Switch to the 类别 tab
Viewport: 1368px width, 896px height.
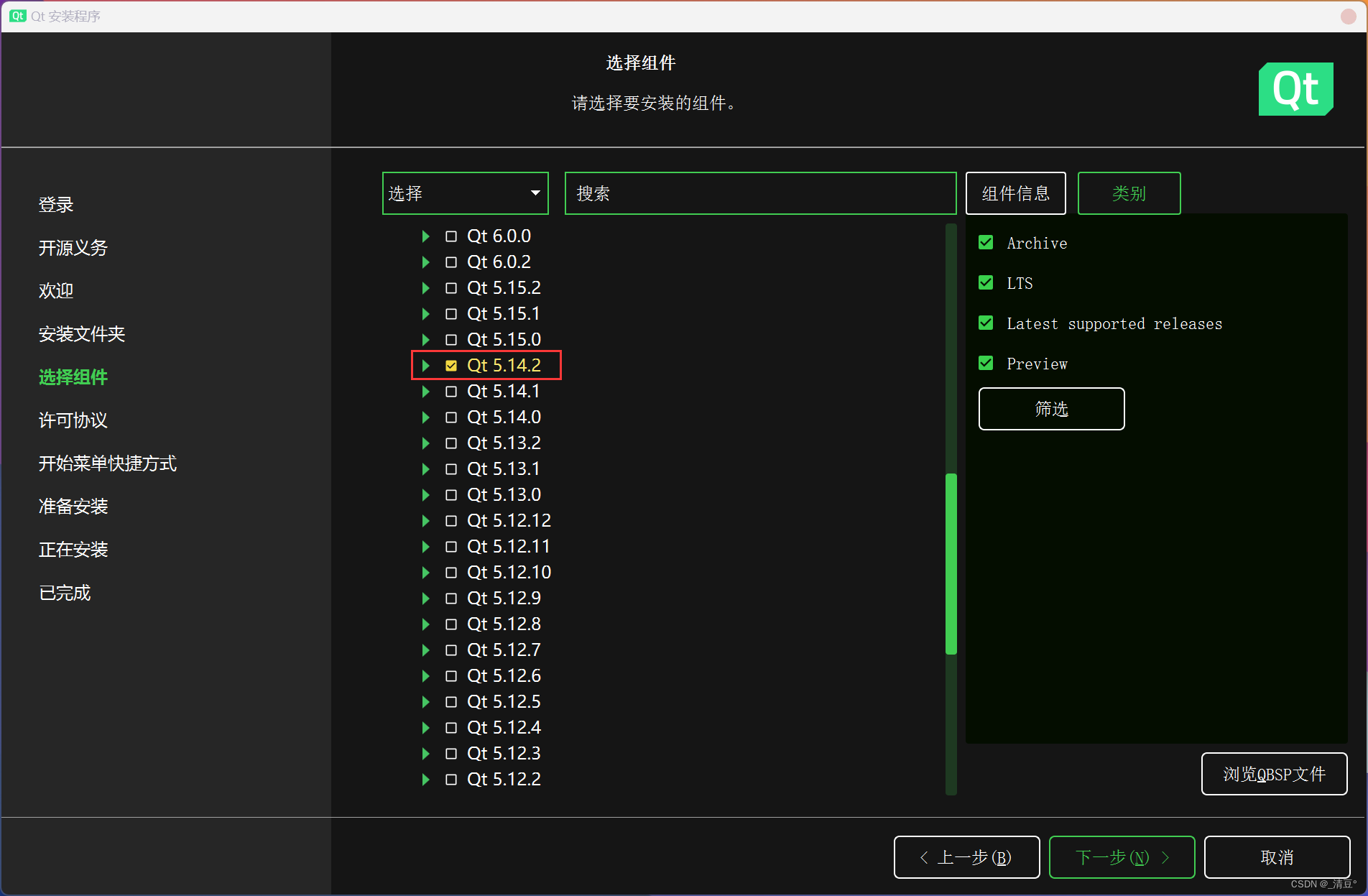pyautogui.click(x=1129, y=193)
